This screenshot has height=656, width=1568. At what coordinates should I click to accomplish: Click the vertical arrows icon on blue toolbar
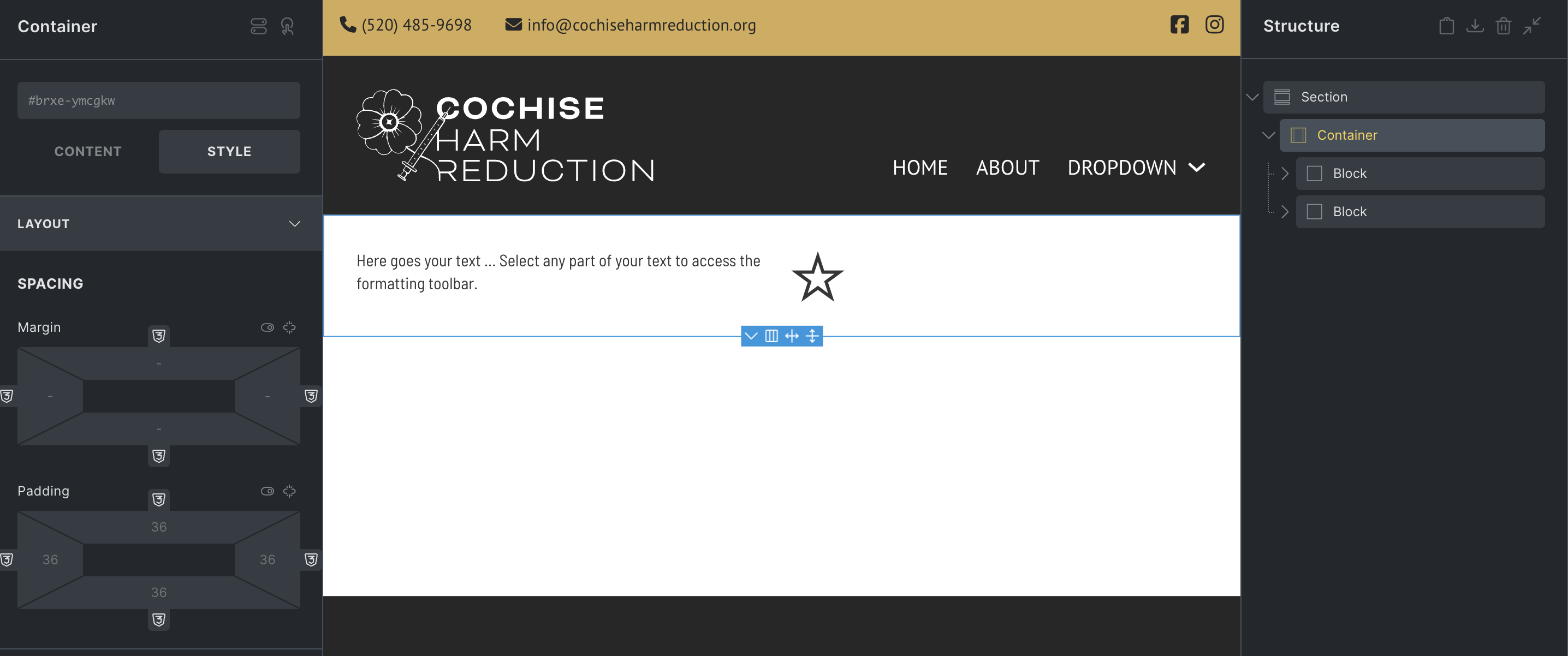click(812, 336)
